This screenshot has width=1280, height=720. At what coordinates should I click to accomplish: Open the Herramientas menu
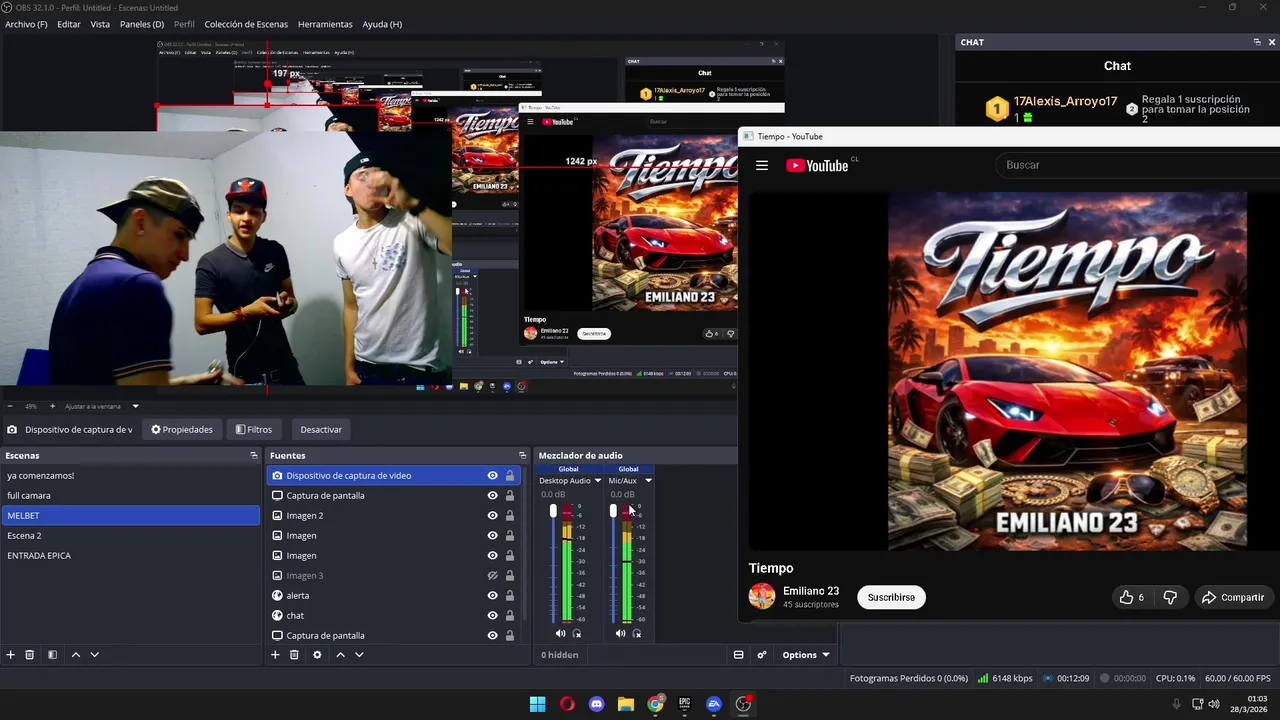point(325,24)
